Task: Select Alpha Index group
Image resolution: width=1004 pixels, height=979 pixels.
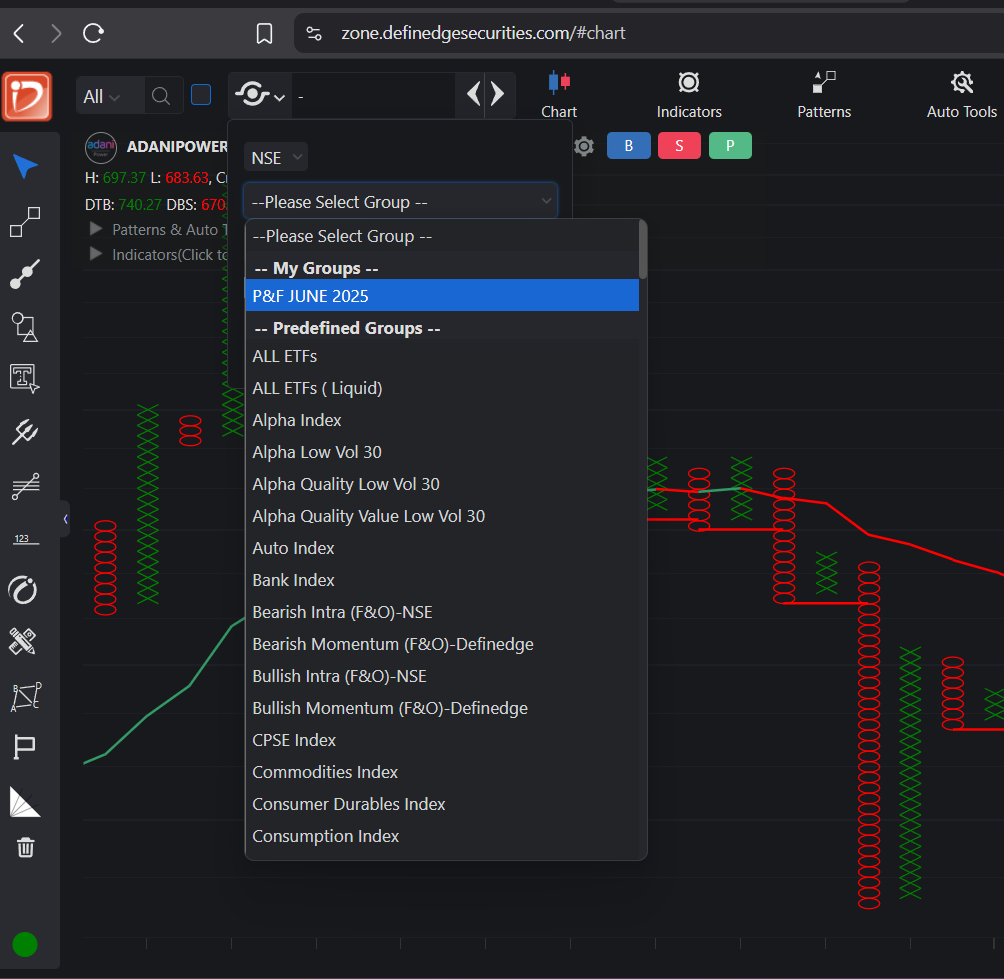Action: [442, 420]
